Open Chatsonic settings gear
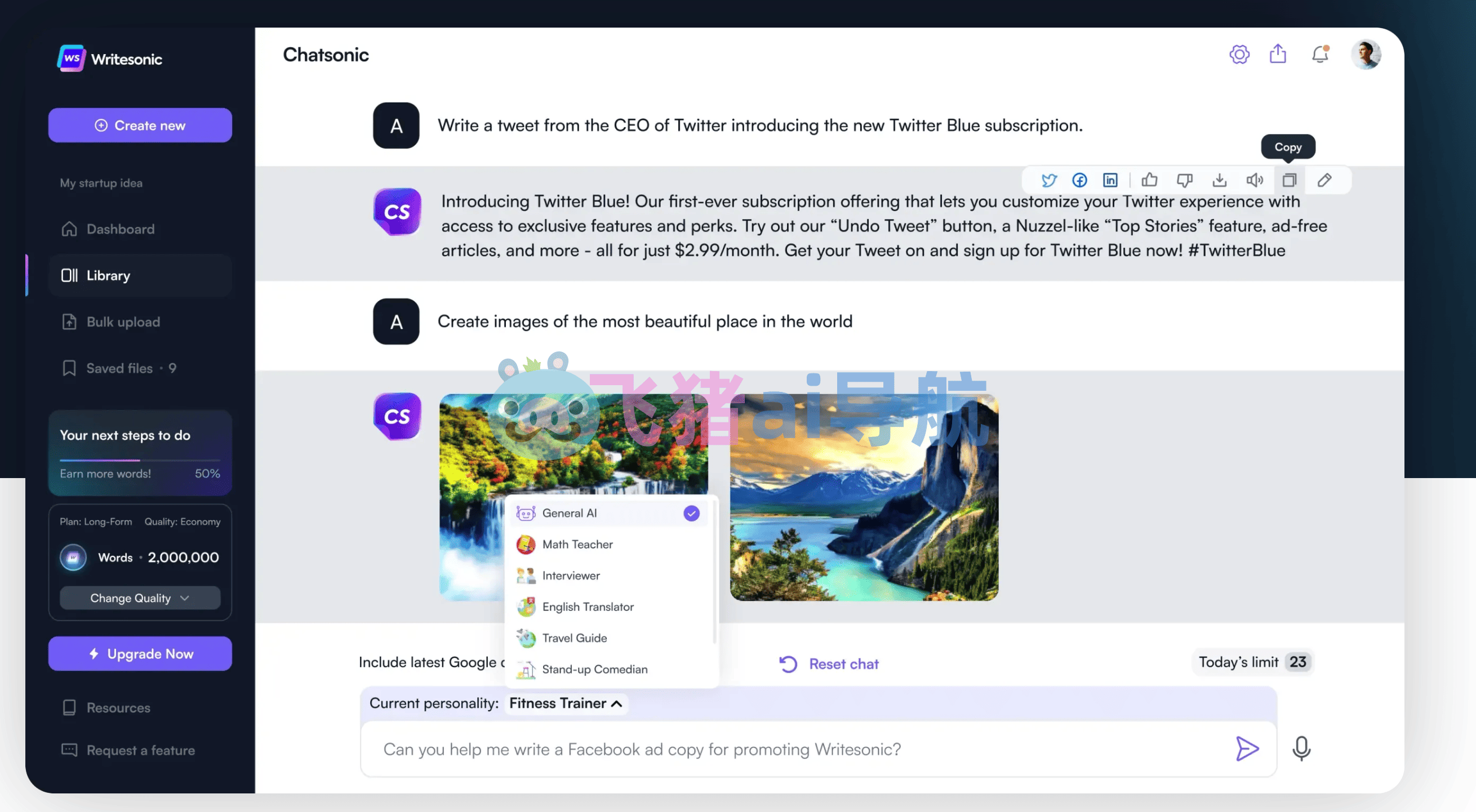 (1239, 55)
